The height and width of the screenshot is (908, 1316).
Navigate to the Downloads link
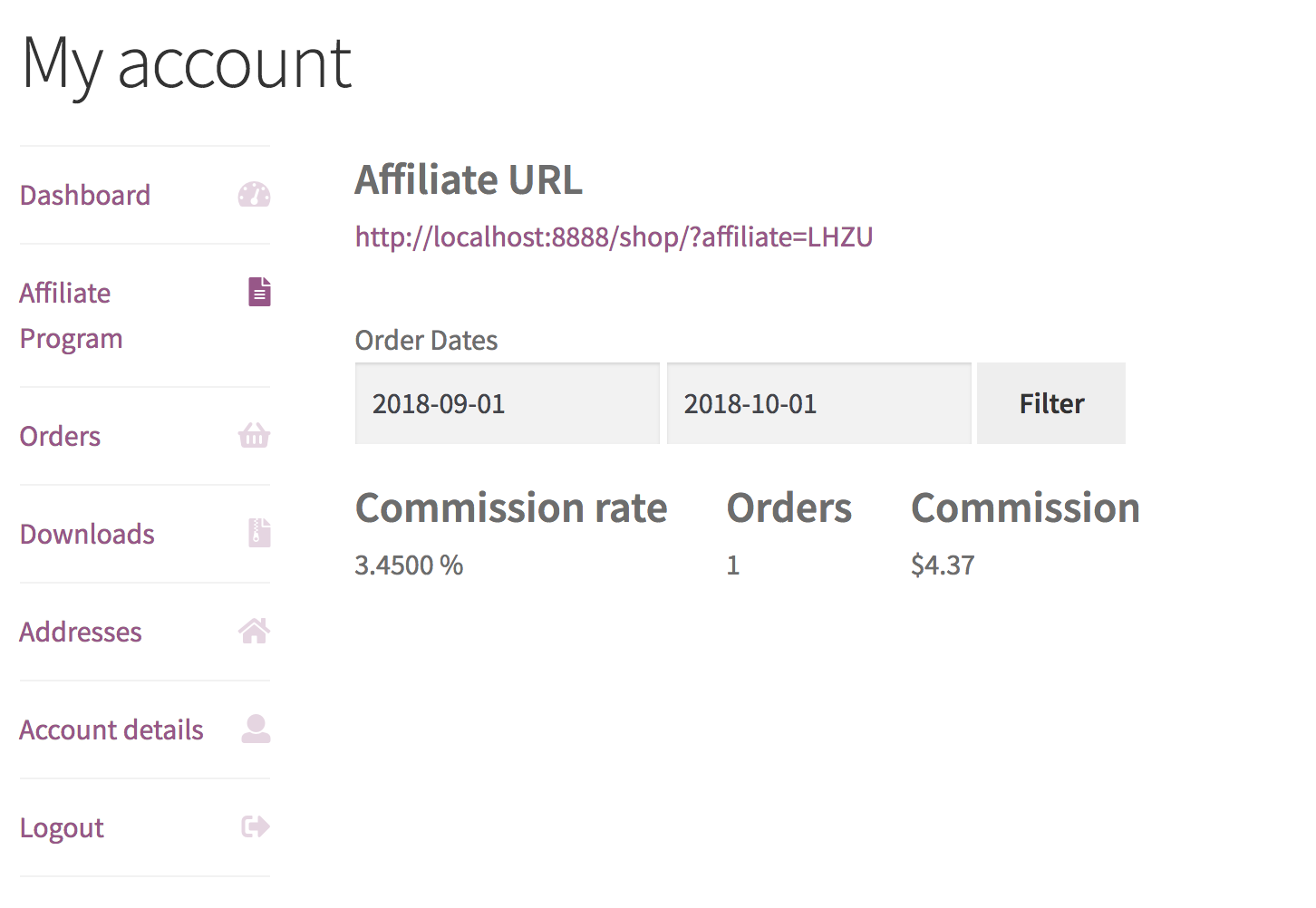87,534
